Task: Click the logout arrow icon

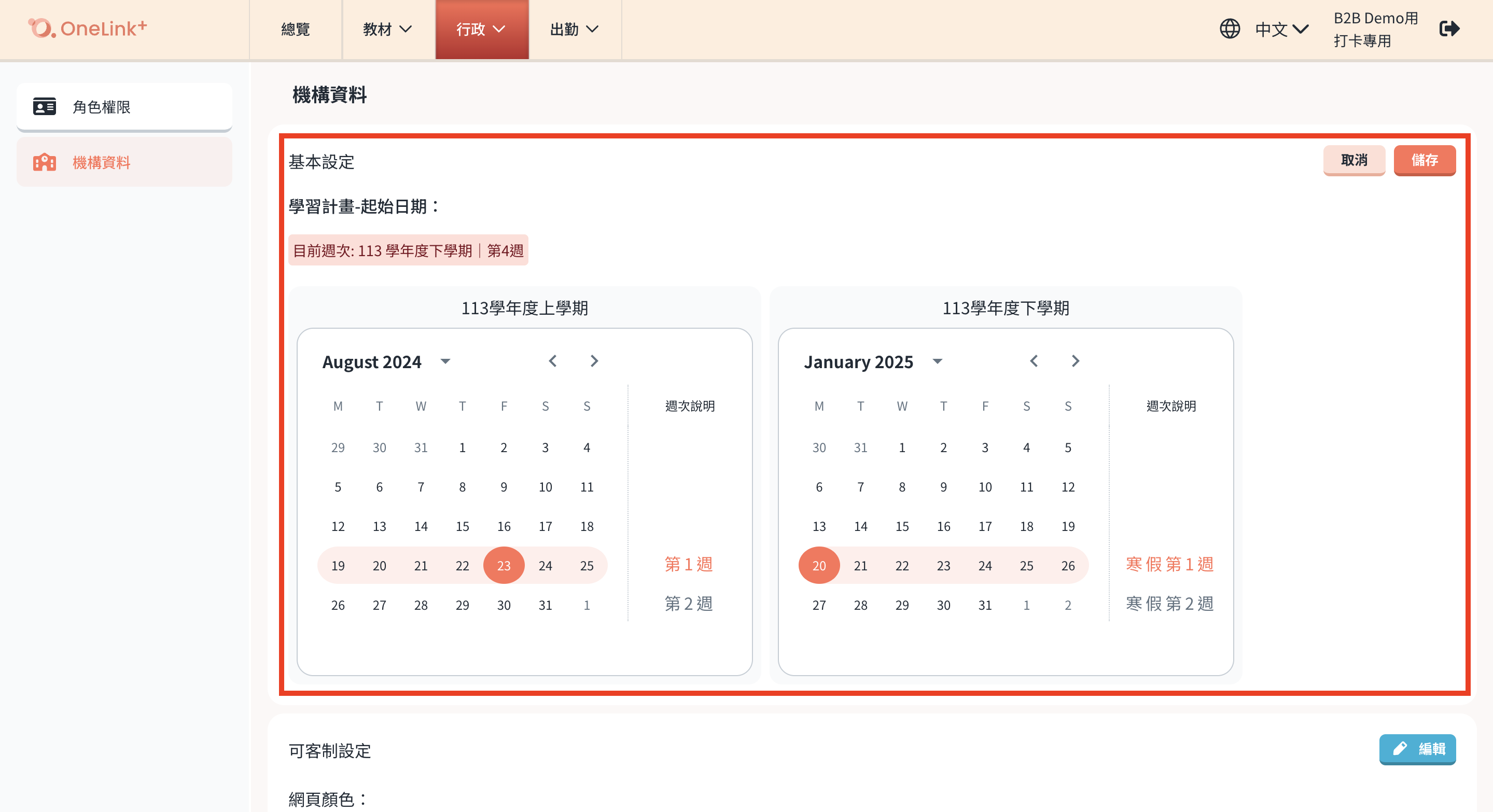Action: 1449,29
